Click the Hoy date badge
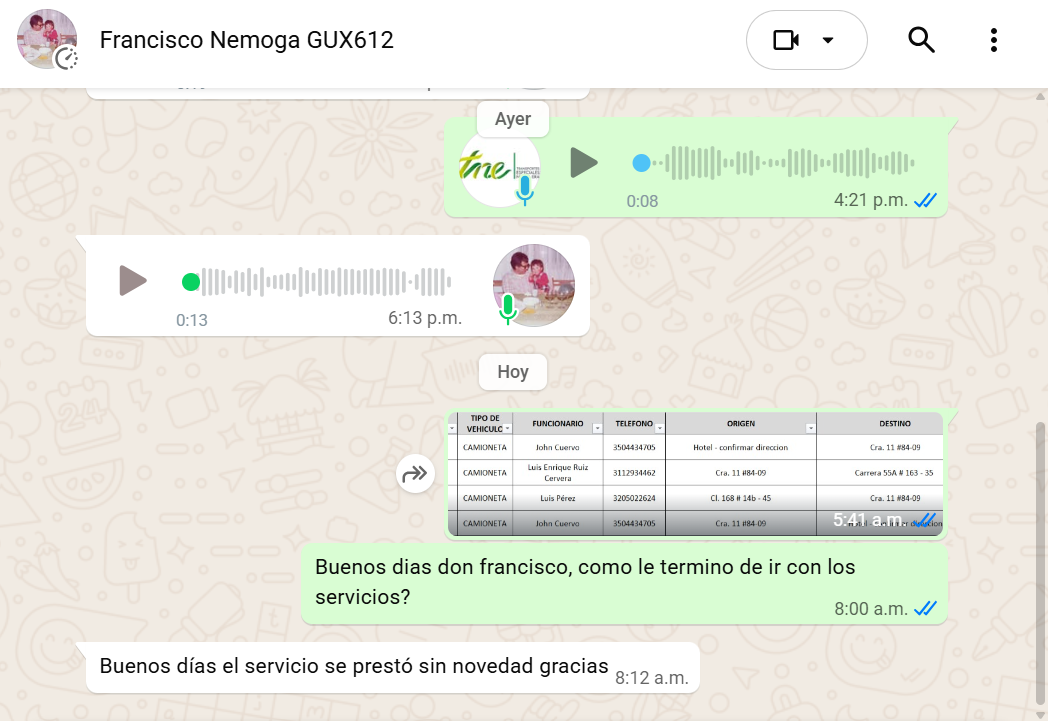The width and height of the screenshot is (1048, 721). (513, 372)
